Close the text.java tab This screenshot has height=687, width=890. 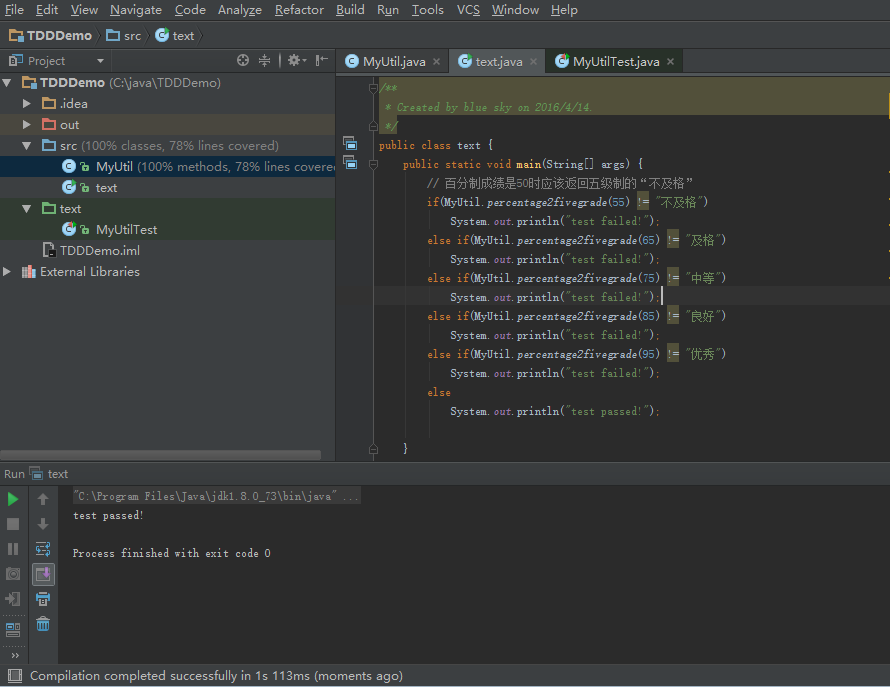(534, 61)
